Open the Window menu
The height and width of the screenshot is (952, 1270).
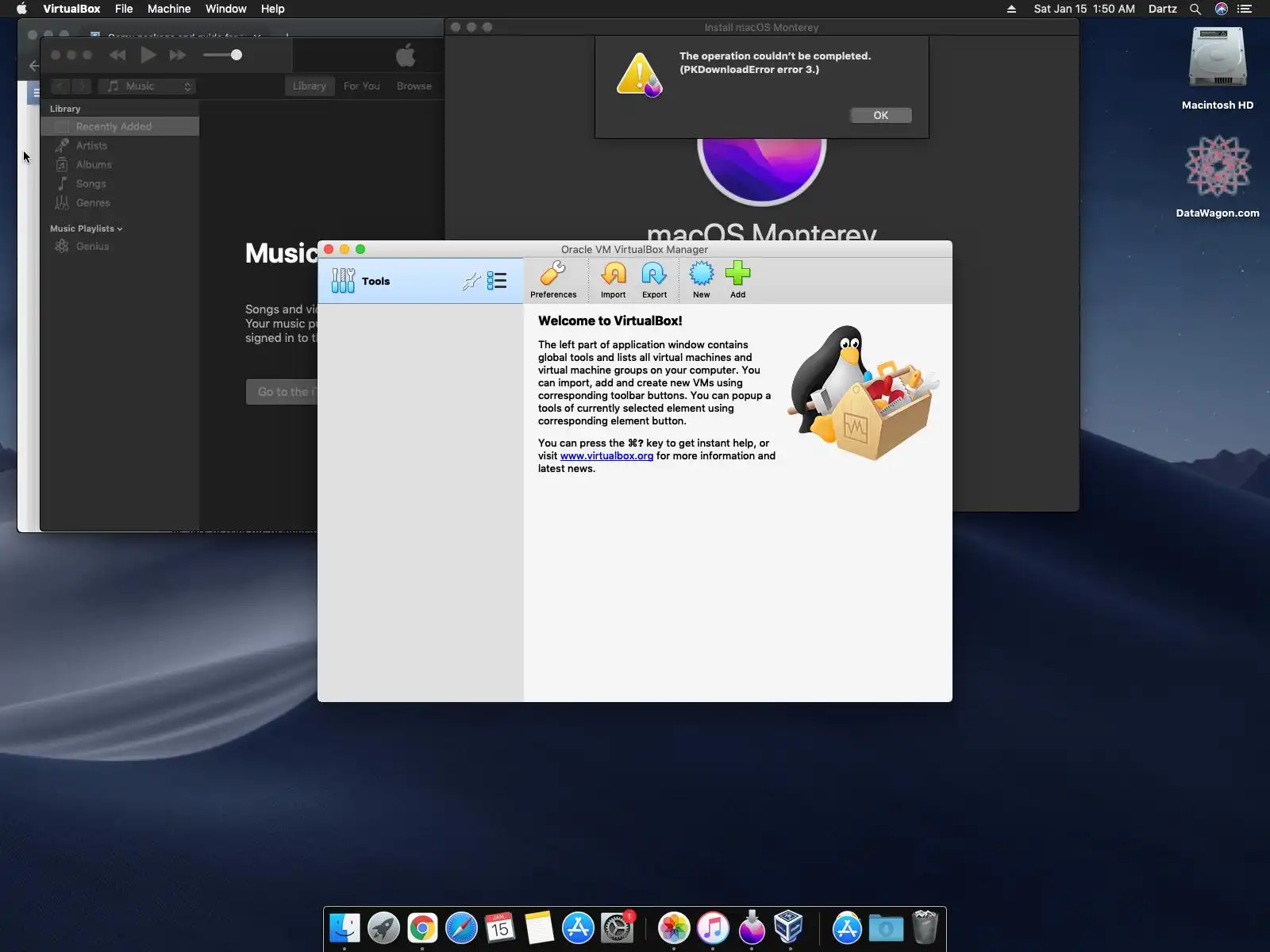point(226,9)
